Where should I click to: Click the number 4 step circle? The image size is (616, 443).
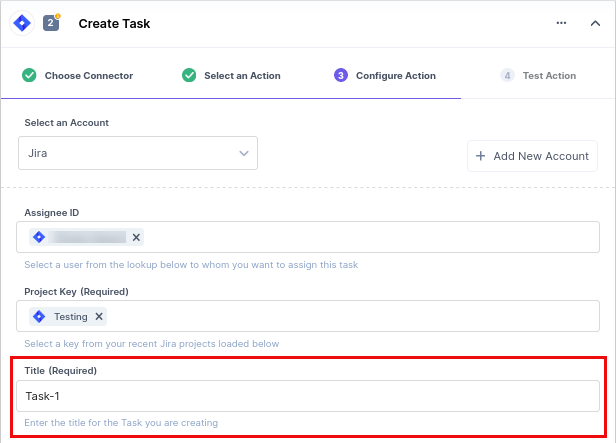pos(507,75)
